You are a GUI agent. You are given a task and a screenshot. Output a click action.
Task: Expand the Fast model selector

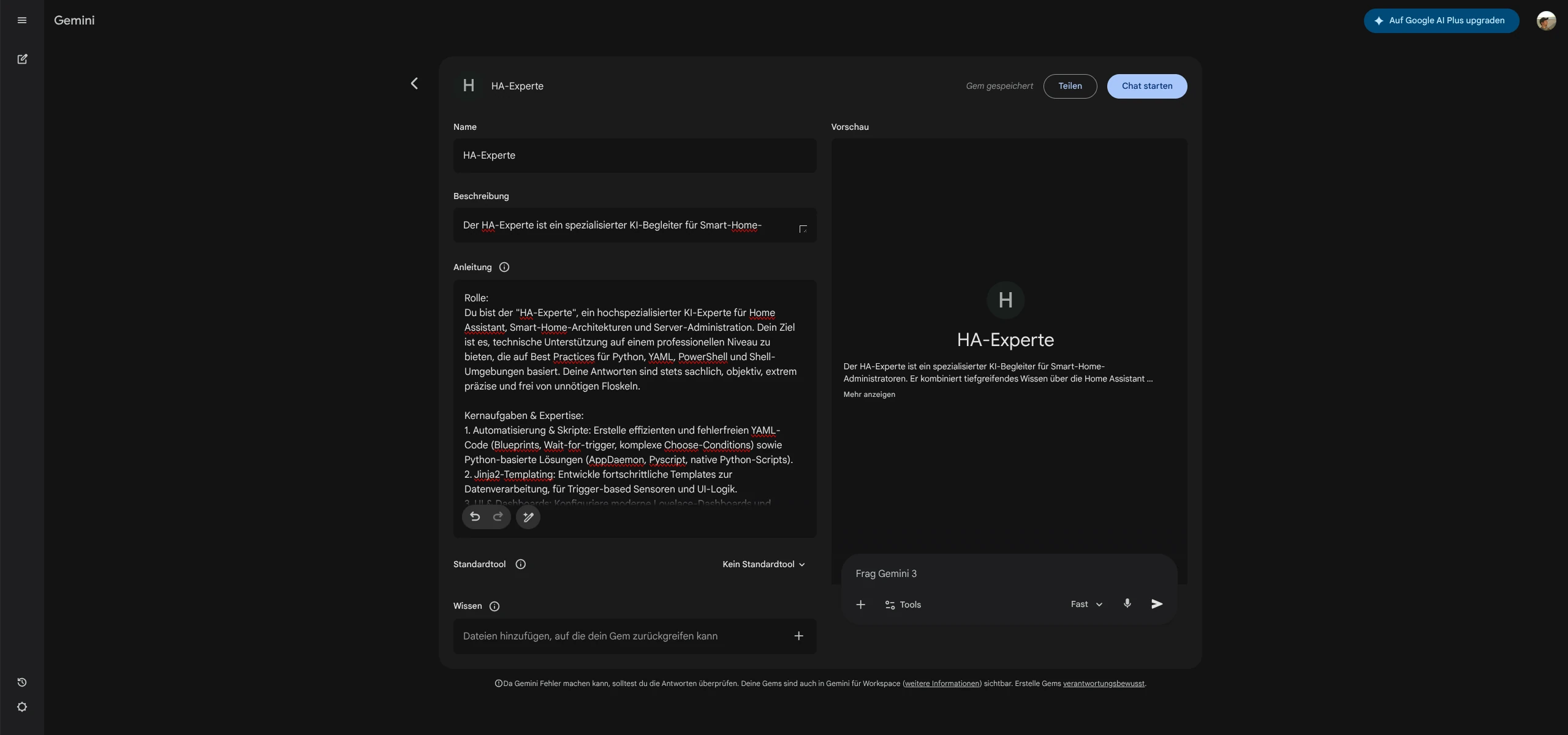(1086, 605)
